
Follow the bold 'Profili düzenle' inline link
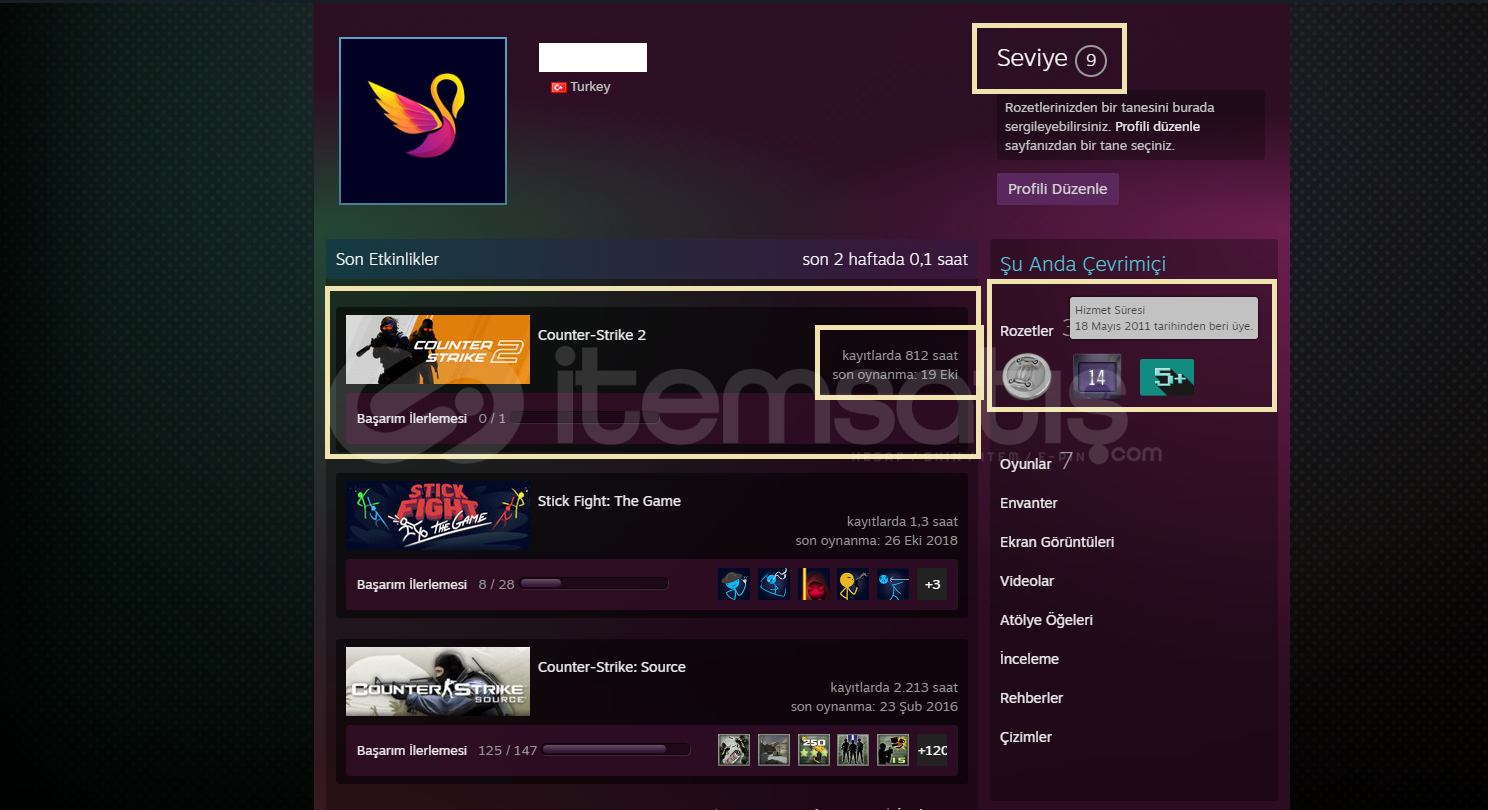click(x=1157, y=127)
